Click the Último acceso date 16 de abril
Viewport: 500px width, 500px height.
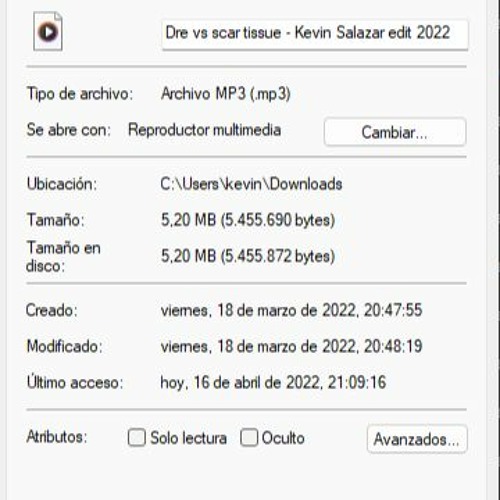(x=273, y=382)
